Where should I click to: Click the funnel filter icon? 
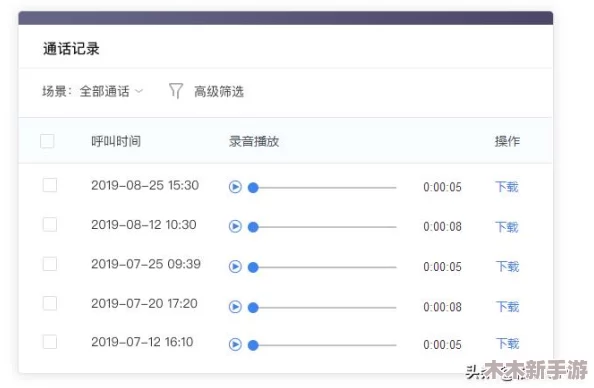click(176, 91)
